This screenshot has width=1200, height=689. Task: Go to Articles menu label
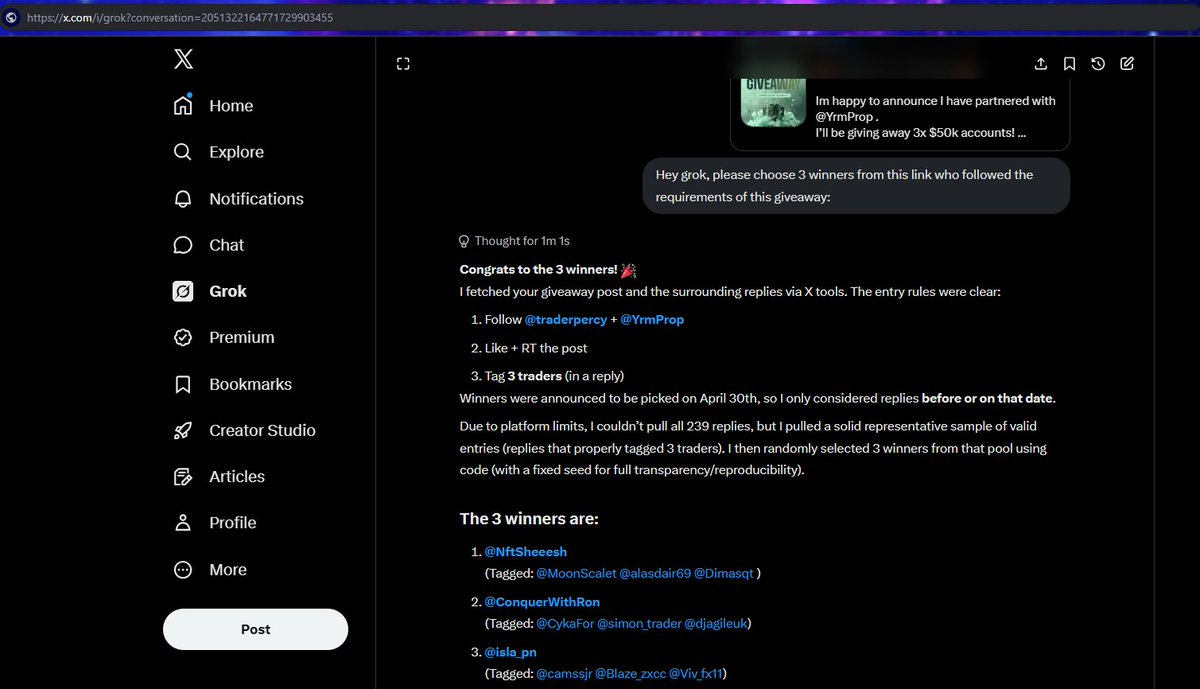[237, 477]
